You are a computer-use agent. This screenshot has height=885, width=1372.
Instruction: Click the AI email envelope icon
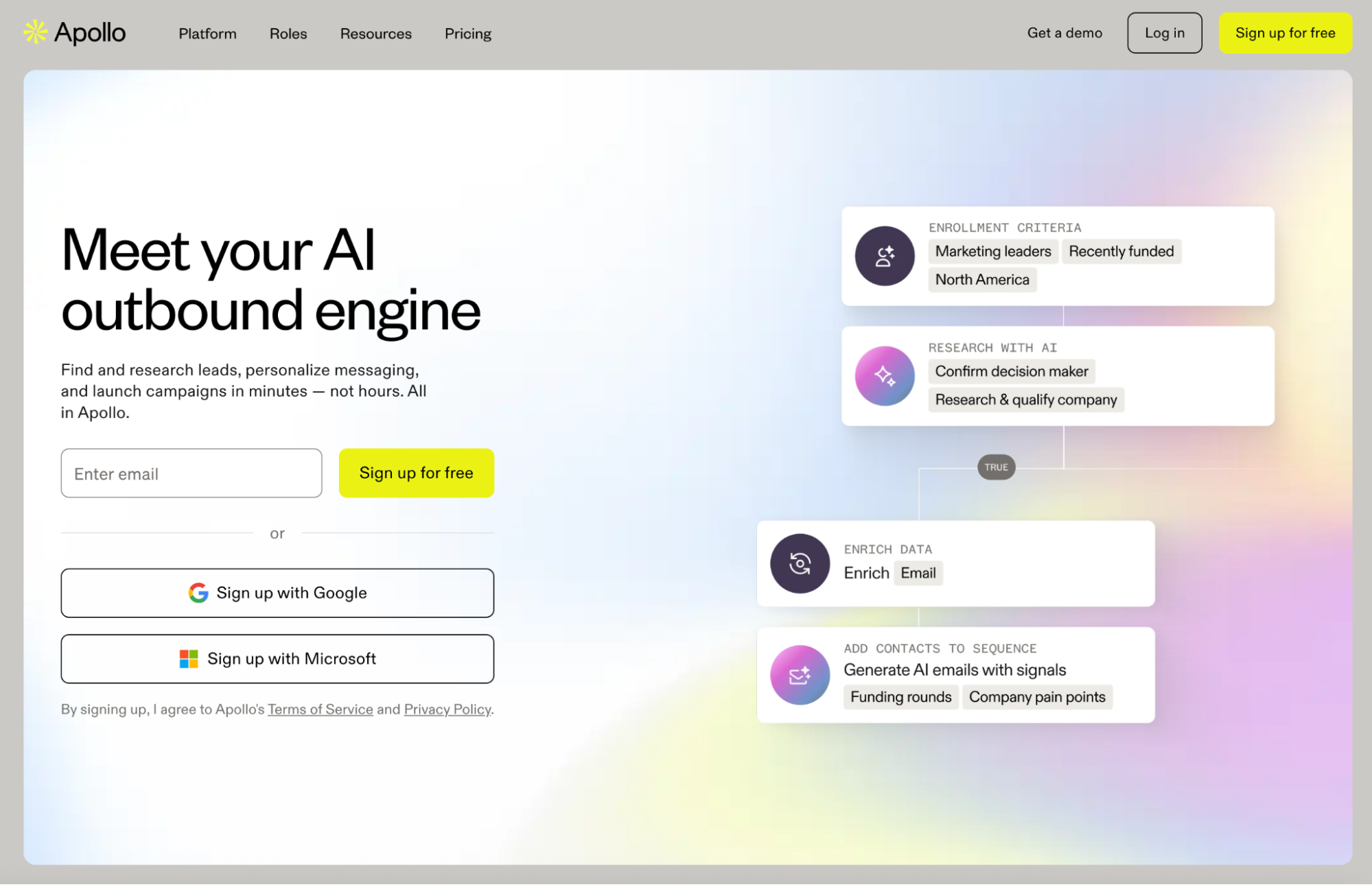tap(800, 675)
